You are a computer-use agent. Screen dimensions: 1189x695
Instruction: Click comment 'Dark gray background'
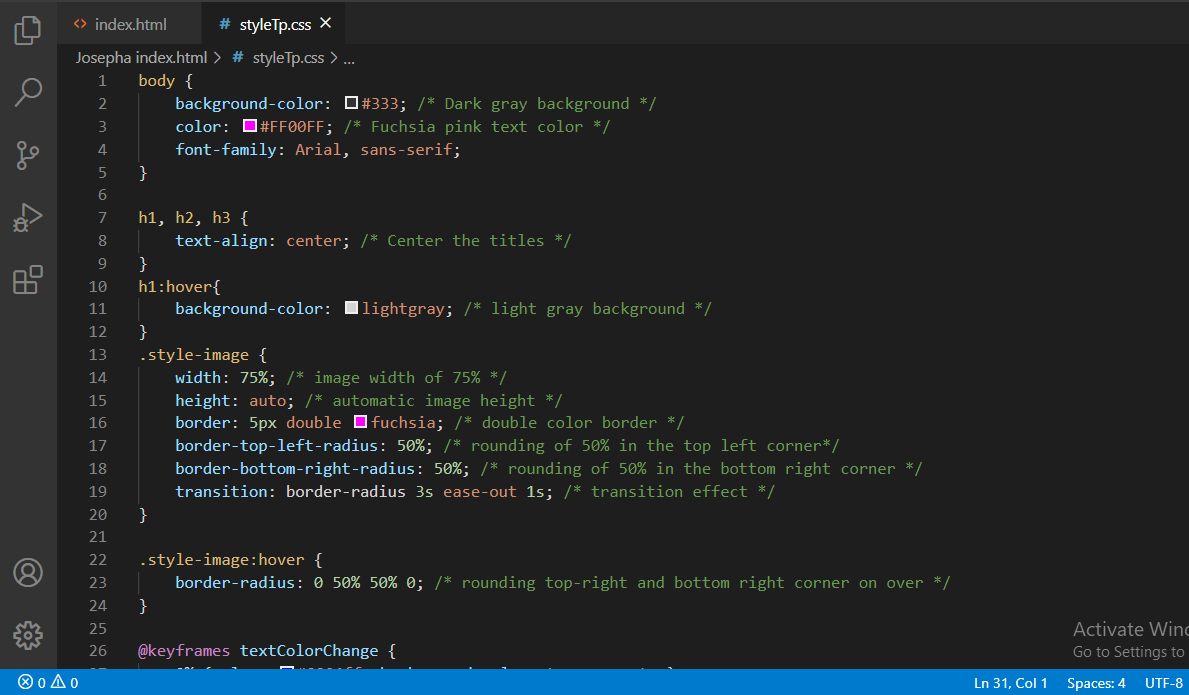pyautogui.click(x=537, y=103)
